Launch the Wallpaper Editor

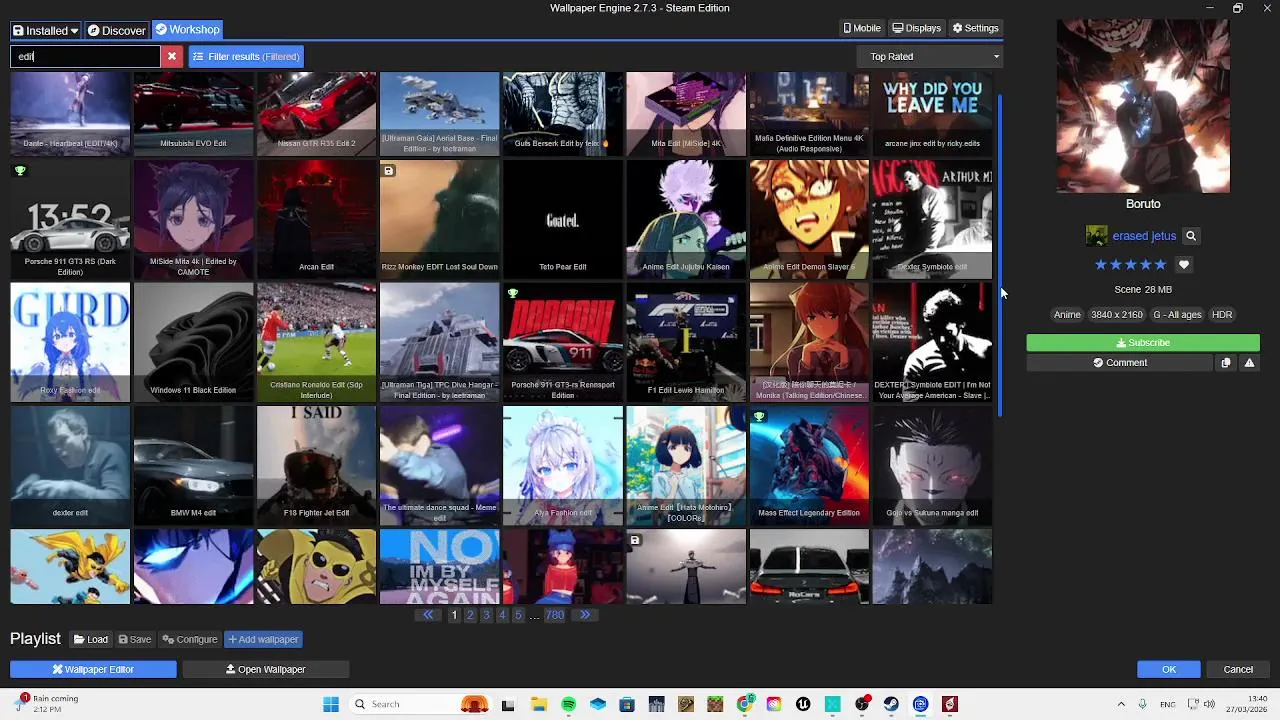coord(93,669)
